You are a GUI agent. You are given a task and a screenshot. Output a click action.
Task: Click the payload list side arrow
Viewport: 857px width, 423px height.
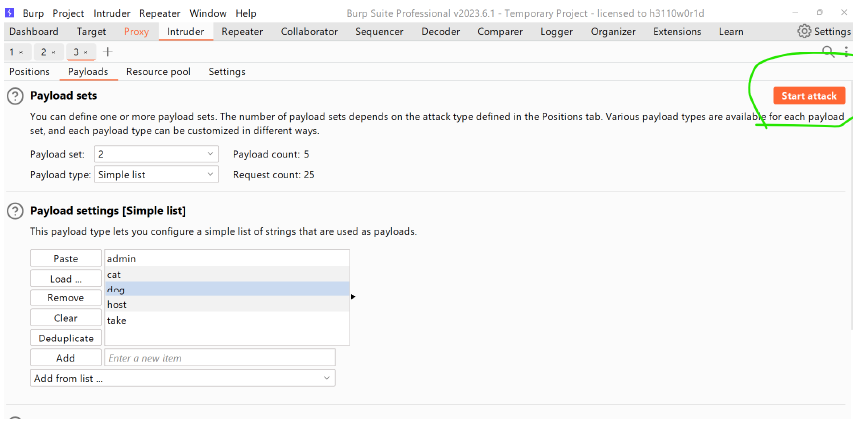(353, 297)
